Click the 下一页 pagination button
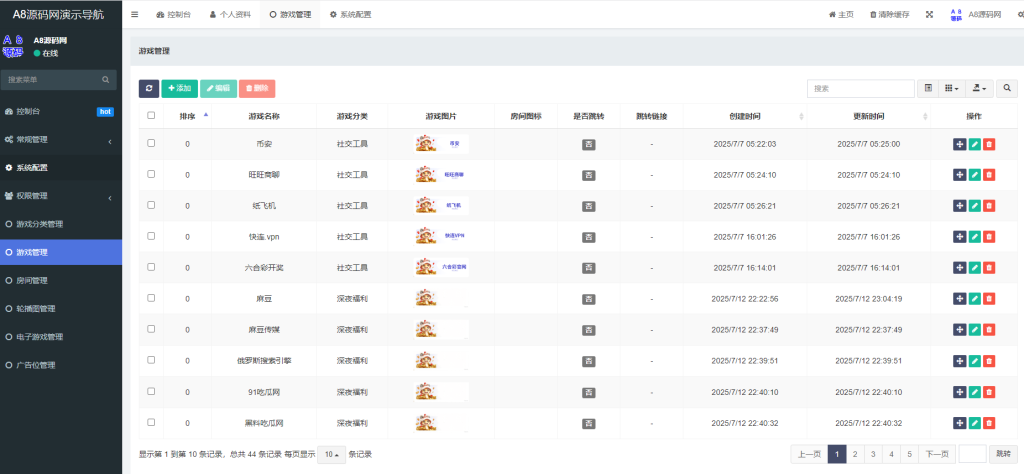Screen dimensions: 1024x474 (x=937, y=454)
